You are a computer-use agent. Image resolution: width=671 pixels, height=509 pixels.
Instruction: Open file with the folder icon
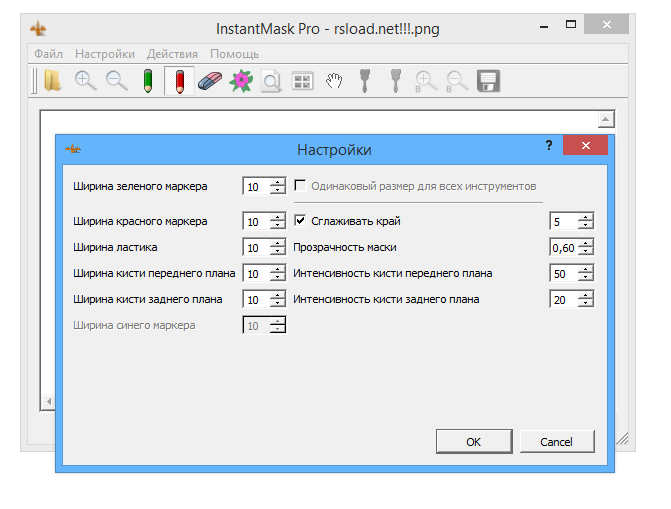[x=53, y=81]
